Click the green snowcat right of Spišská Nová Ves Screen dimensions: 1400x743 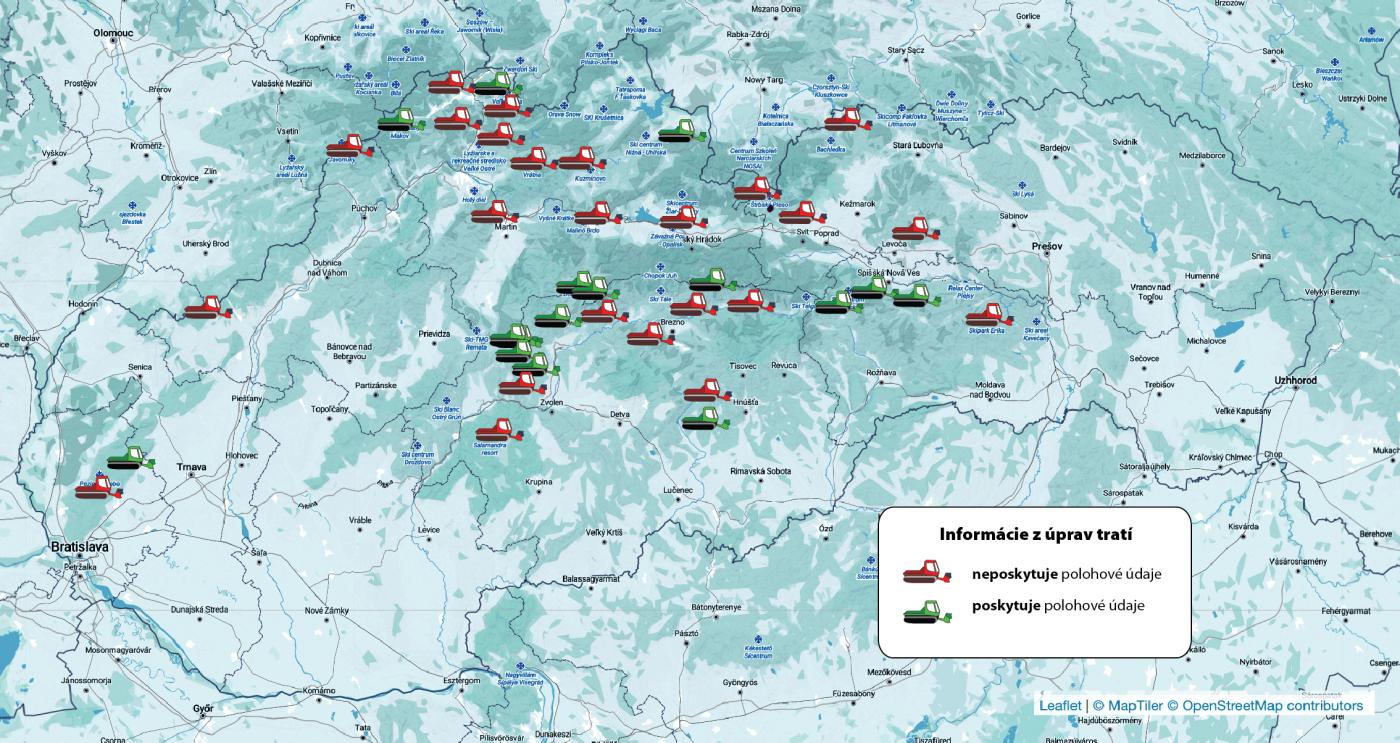[x=915, y=296]
